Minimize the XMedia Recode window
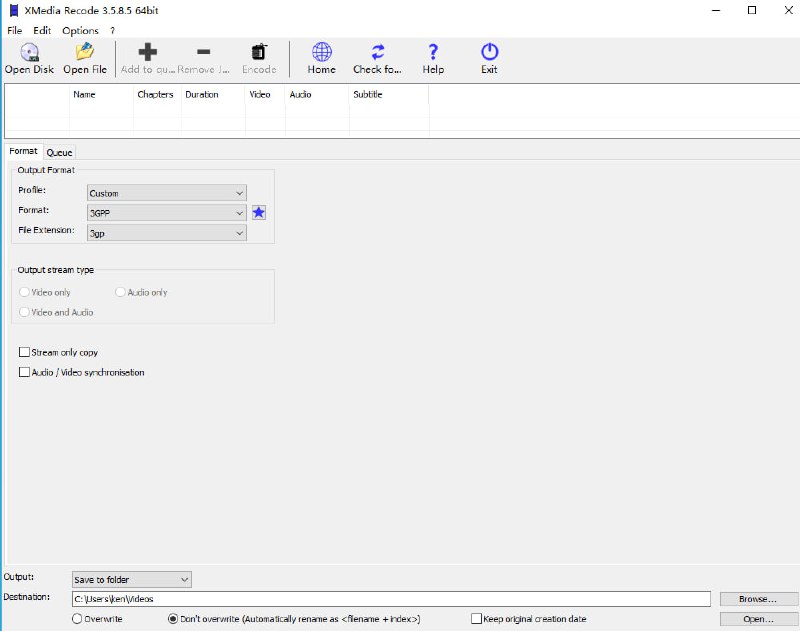Image resolution: width=800 pixels, height=631 pixels. coord(716,10)
